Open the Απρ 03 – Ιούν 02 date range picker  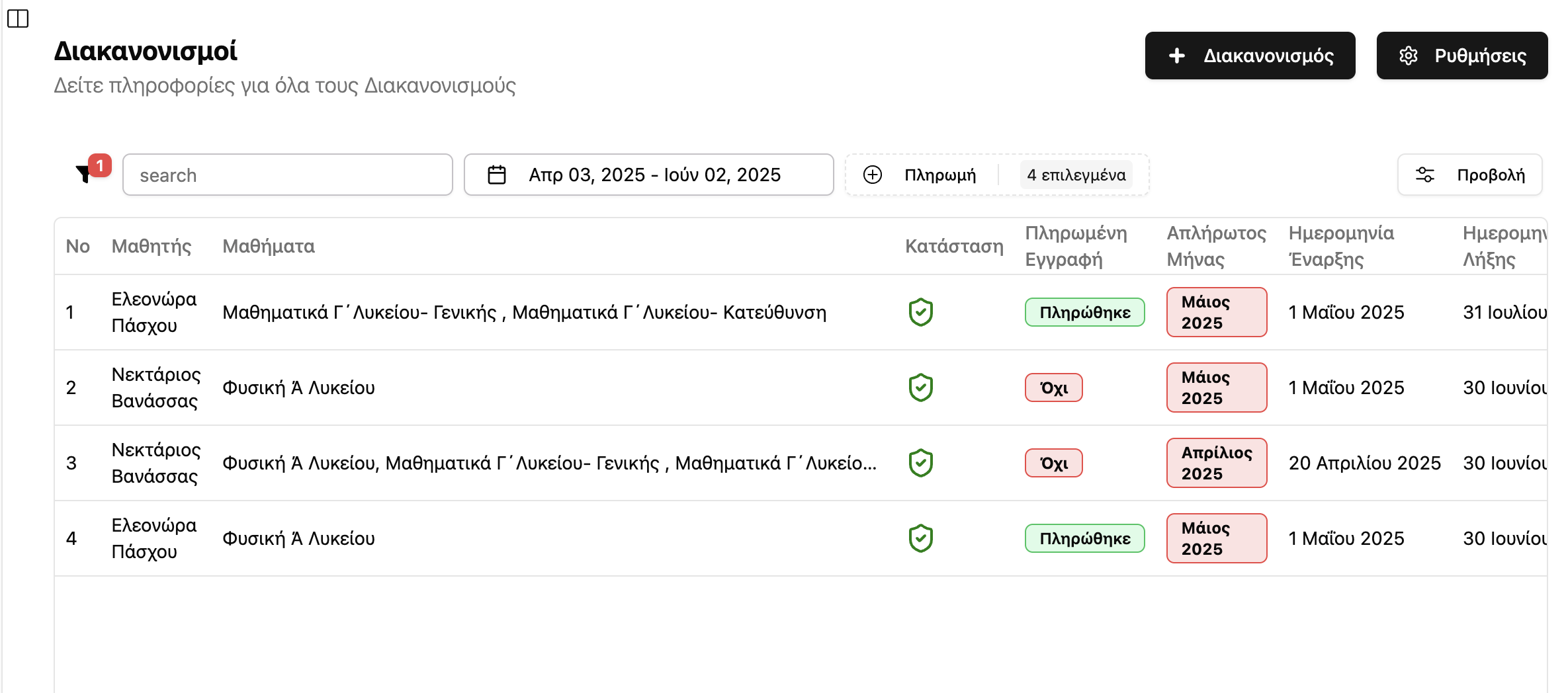(654, 175)
